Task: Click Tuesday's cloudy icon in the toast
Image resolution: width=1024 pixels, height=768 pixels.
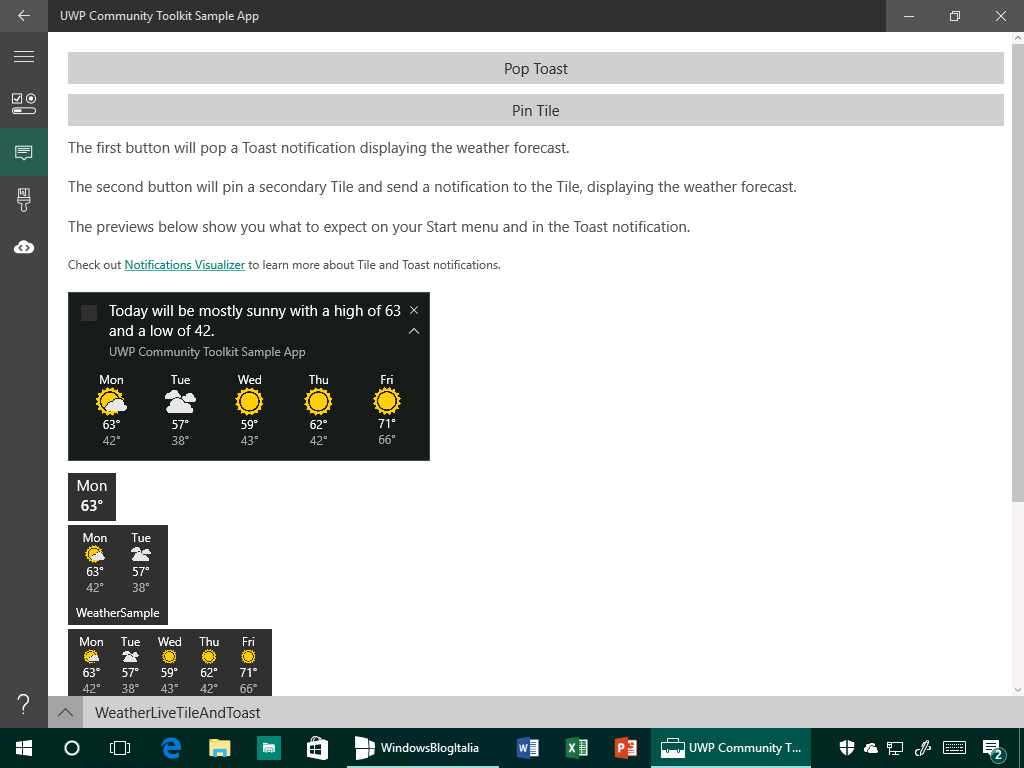Action: 180,402
